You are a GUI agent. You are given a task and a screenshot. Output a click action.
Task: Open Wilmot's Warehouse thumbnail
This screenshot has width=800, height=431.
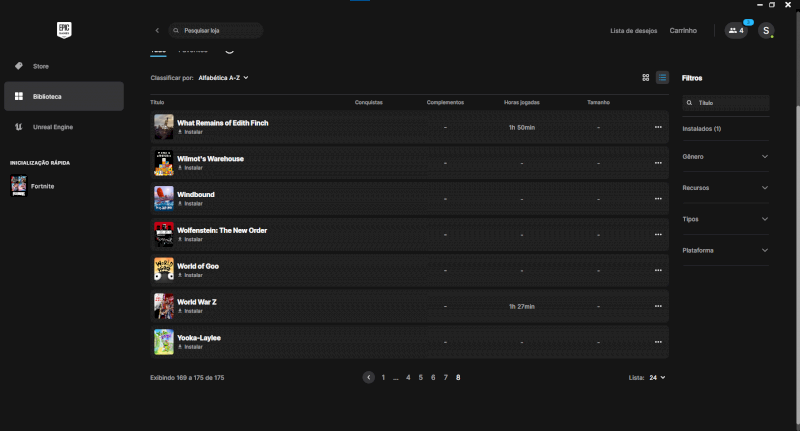tap(164, 163)
